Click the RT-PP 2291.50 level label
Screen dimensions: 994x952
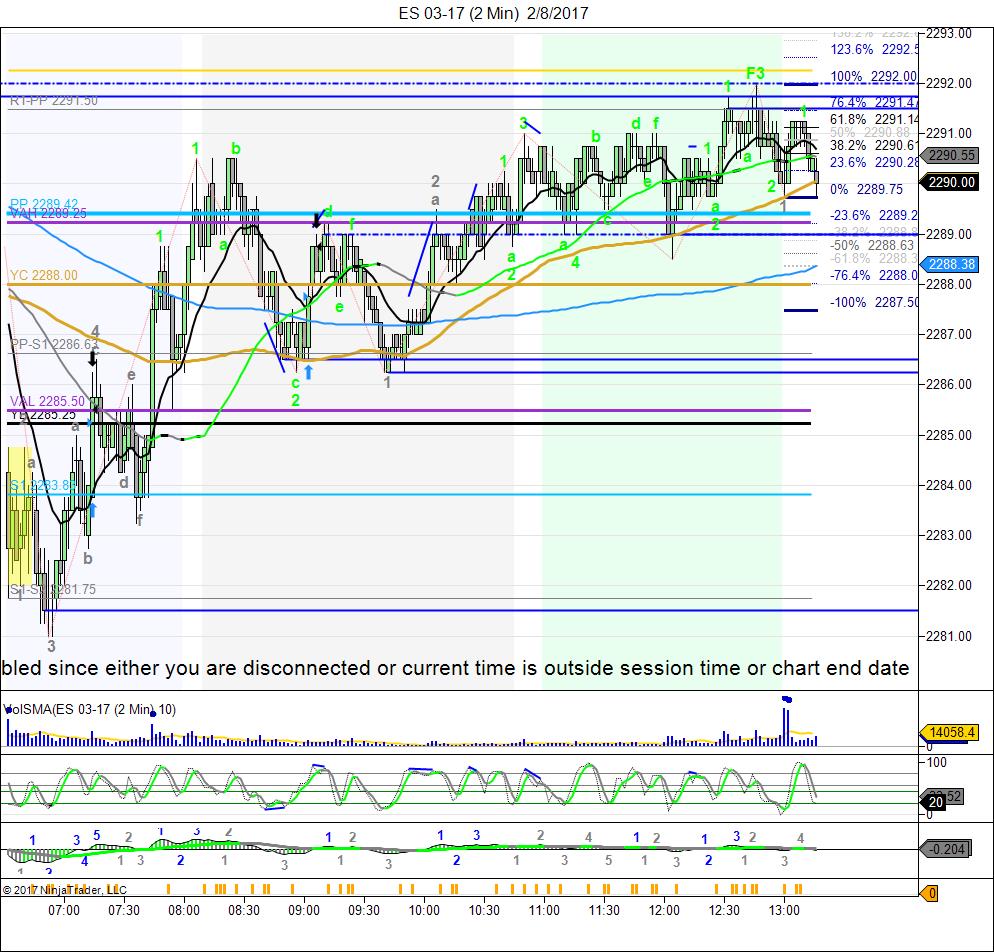click(x=54, y=101)
